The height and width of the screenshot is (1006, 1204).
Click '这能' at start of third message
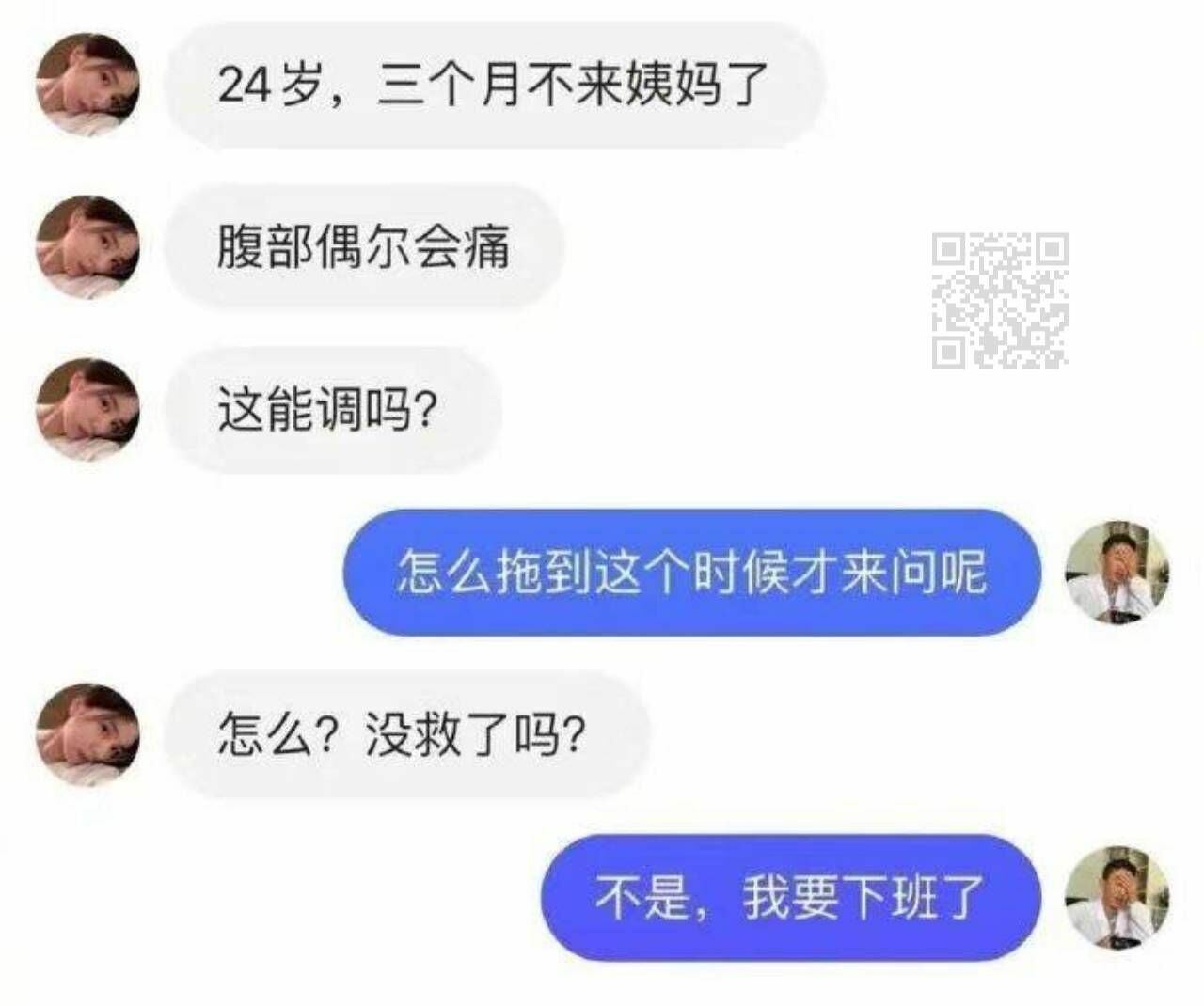click(x=265, y=410)
